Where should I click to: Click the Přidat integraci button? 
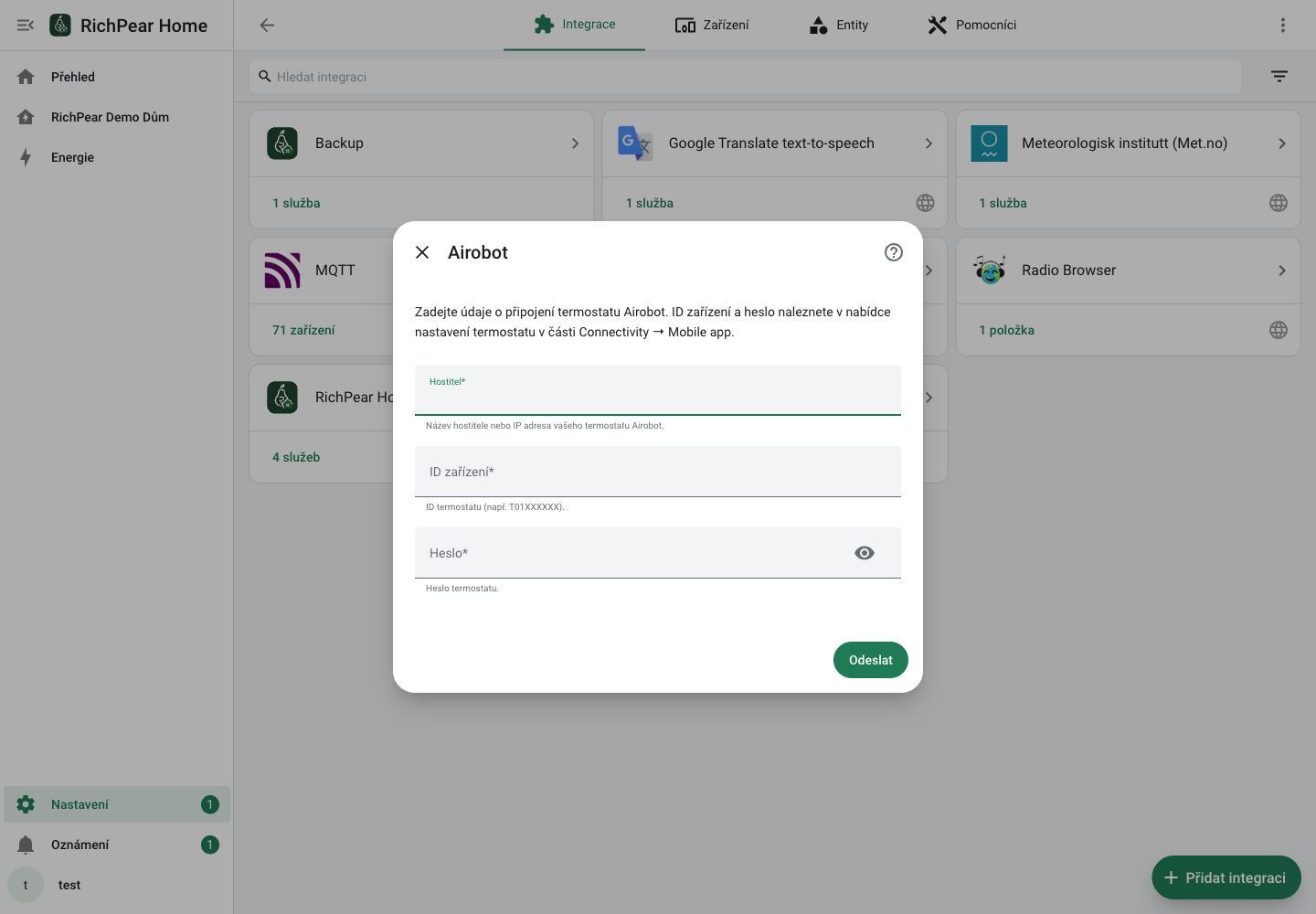tap(1226, 877)
